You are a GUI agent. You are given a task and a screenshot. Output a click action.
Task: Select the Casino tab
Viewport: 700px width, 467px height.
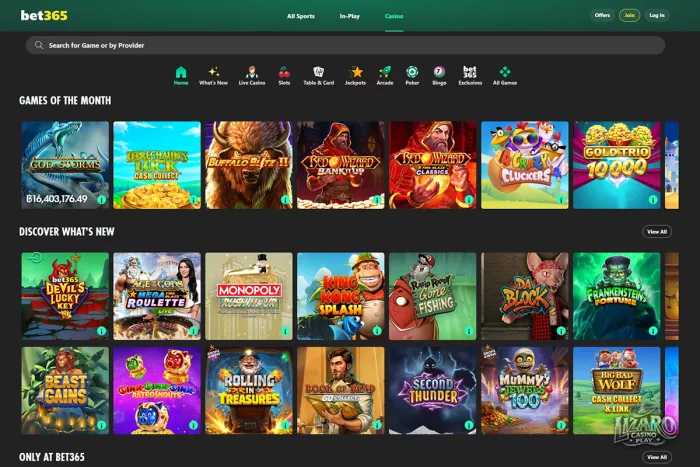[394, 16]
